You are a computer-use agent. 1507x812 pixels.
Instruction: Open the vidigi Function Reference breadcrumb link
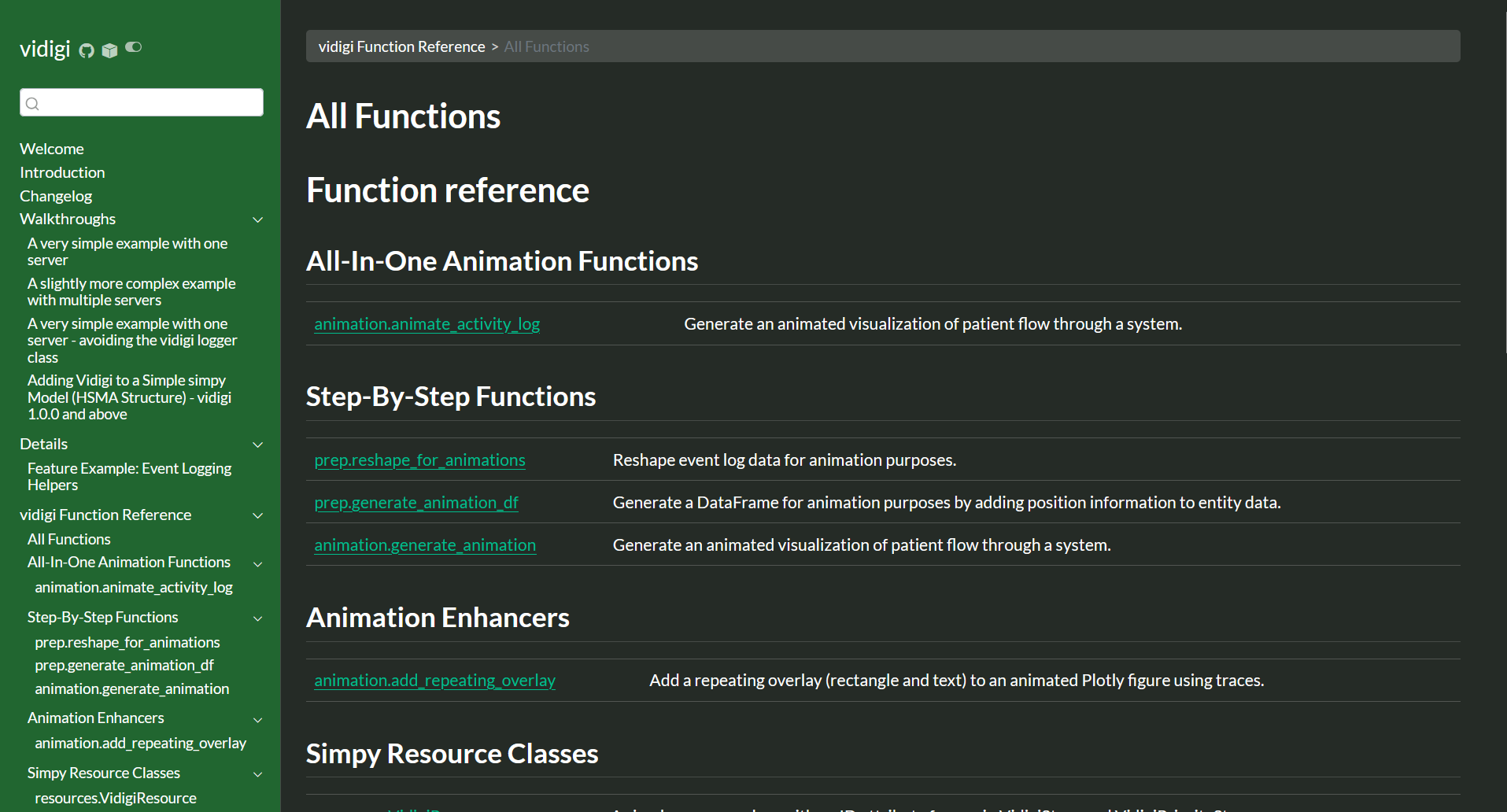pyautogui.click(x=401, y=46)
